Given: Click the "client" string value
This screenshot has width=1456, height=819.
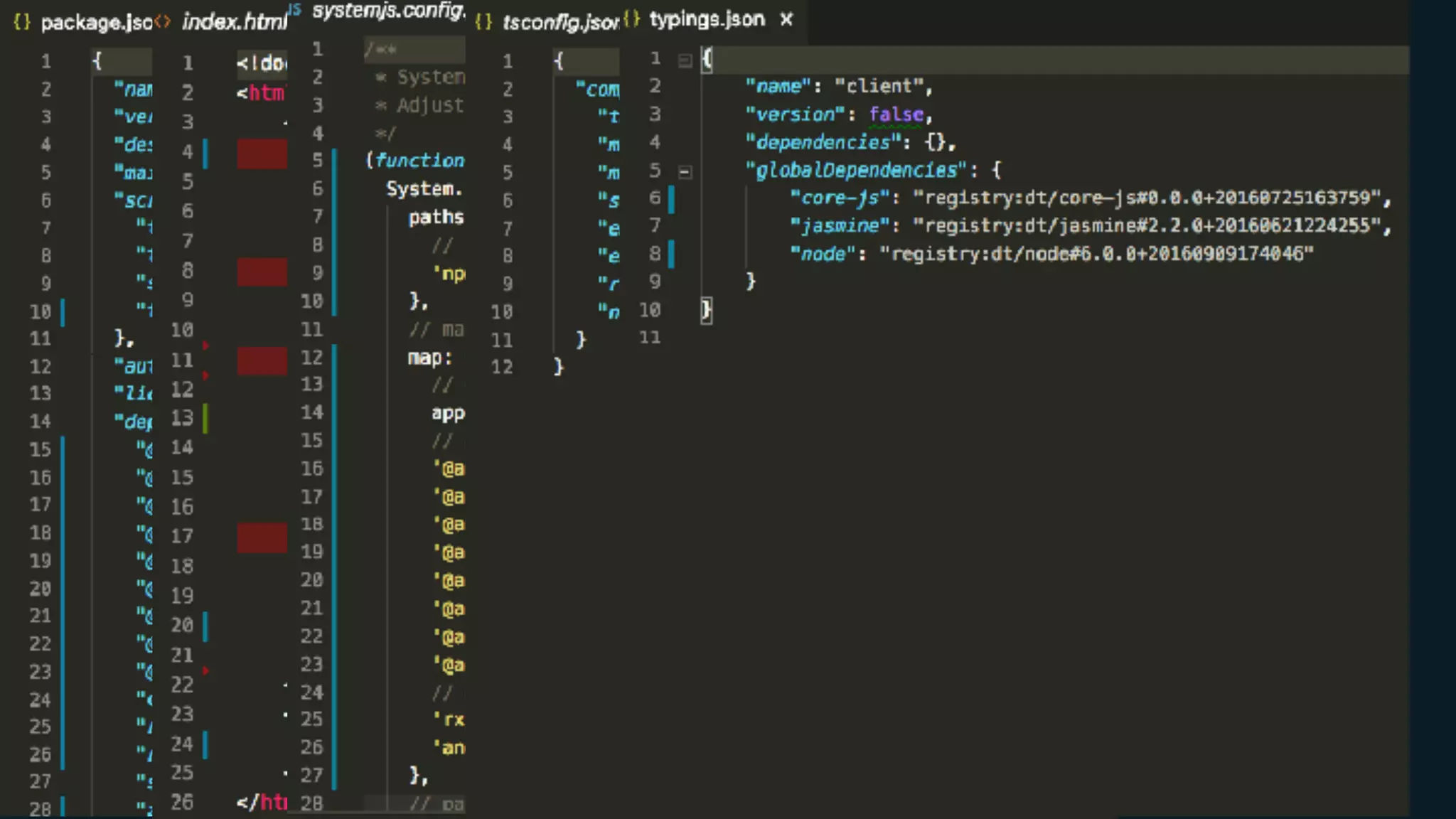Looking at the screenshot, I should click(879, 86).
